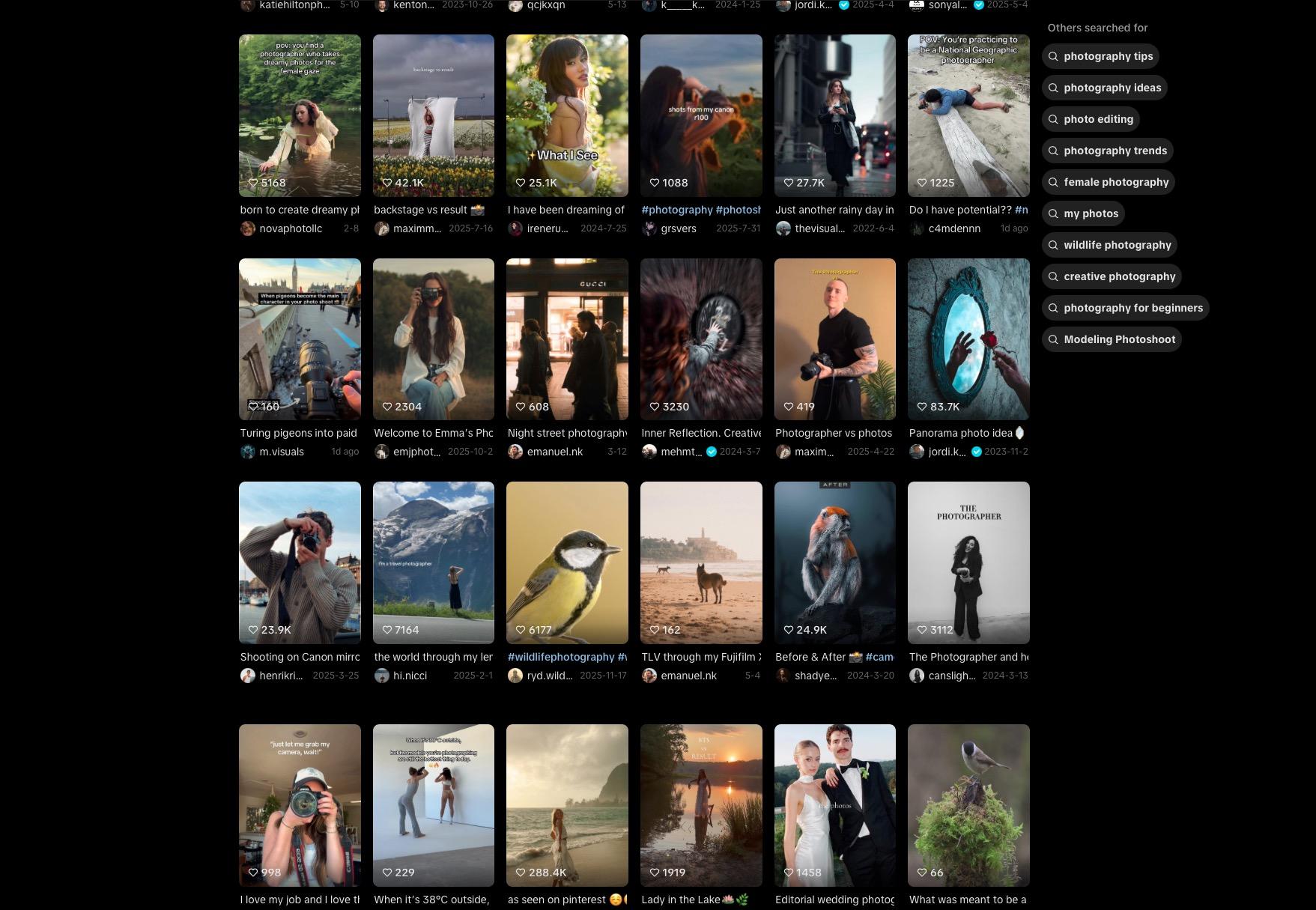
Task: Open username 'ireneru...' profile link
Action: [548, 228]
